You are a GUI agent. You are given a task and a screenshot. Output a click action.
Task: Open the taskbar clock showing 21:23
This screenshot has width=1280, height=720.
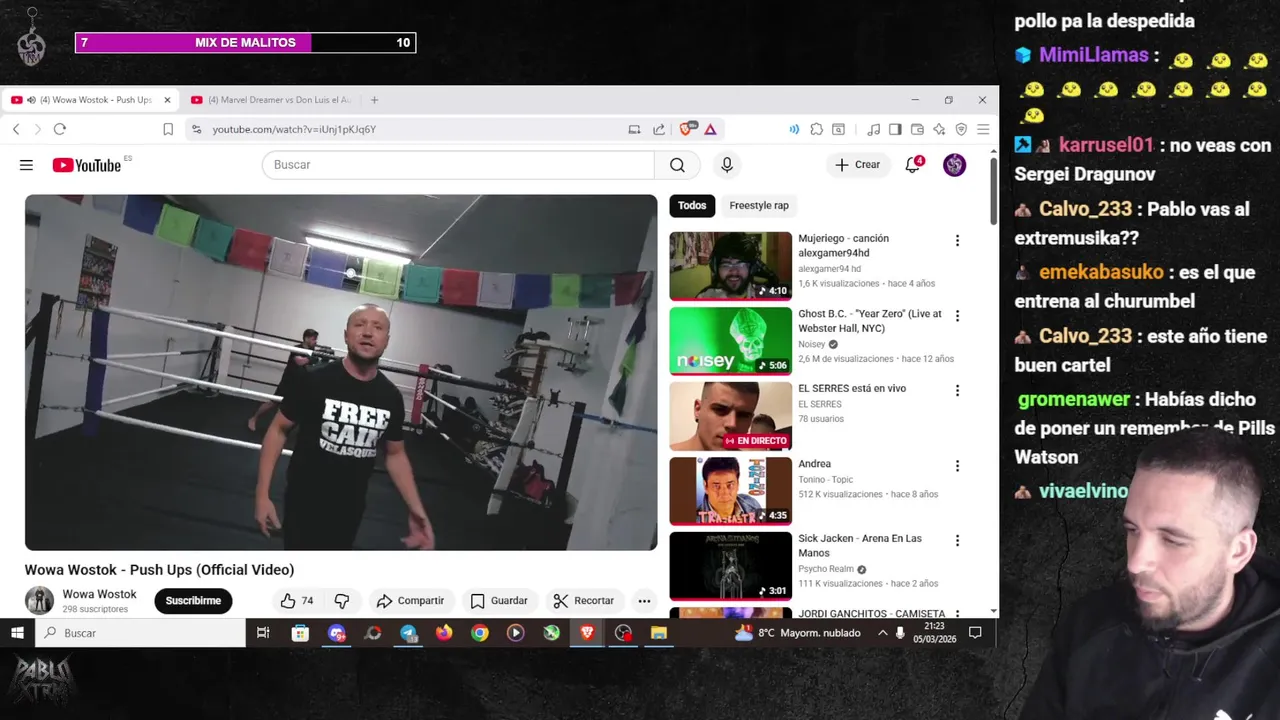935,633
